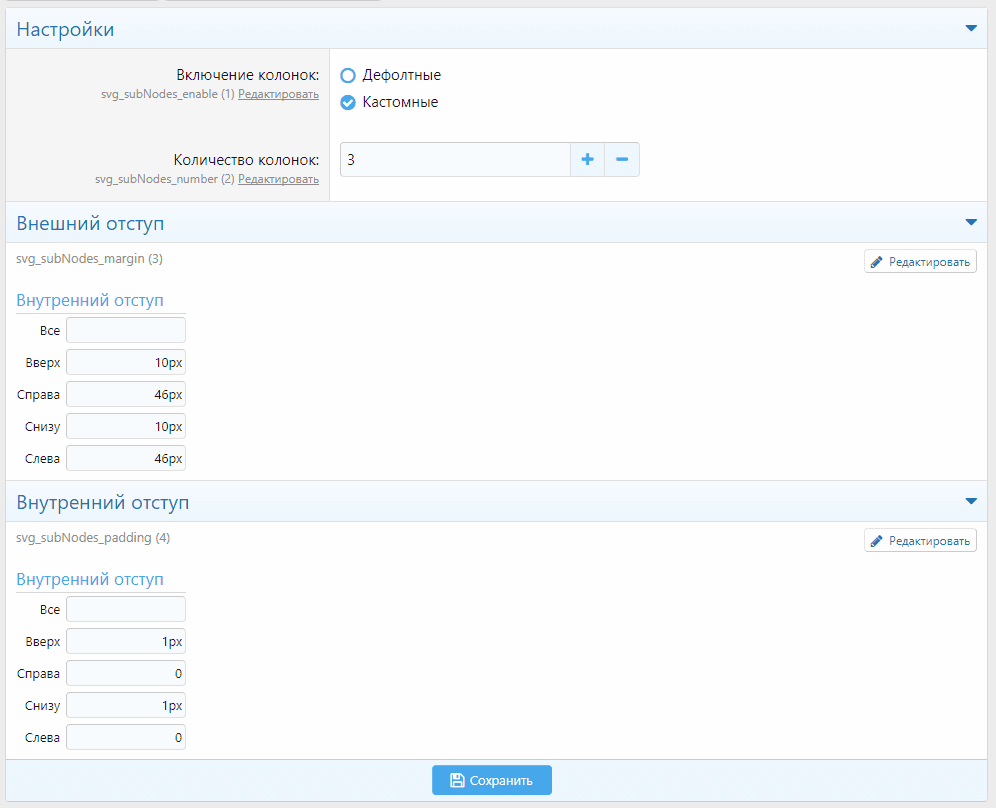Open Редактировать link under svg_subNodes_number

(278, 179)
